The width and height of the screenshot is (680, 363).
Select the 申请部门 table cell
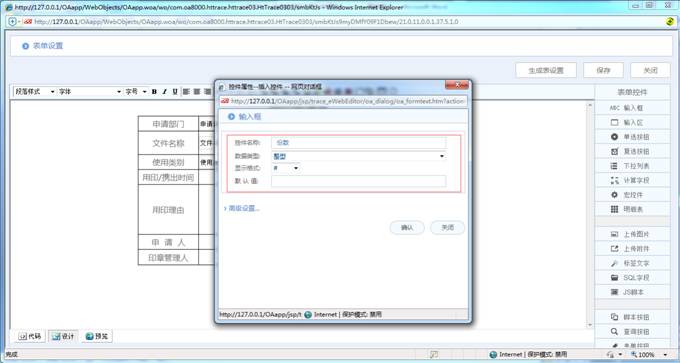[x=168, y=124]
